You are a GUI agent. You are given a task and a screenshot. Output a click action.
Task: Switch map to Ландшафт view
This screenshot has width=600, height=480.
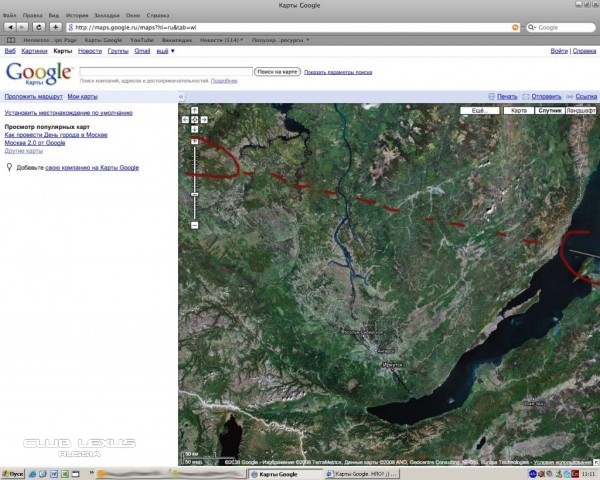click(x=581, y=111)
